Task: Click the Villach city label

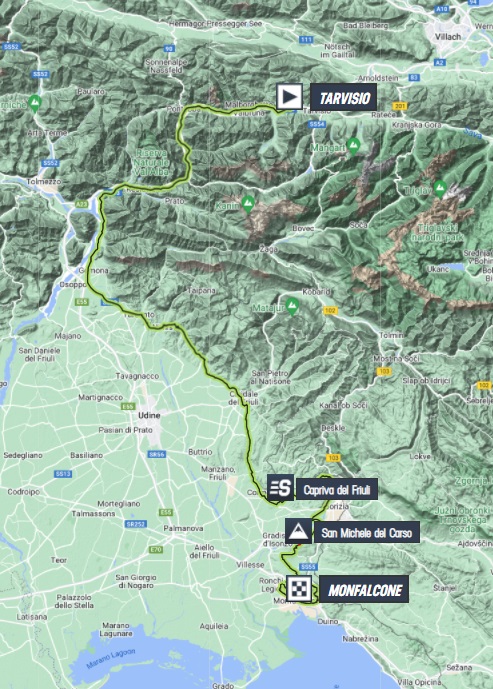Action: pyautogui.click(x=448, y=37)
